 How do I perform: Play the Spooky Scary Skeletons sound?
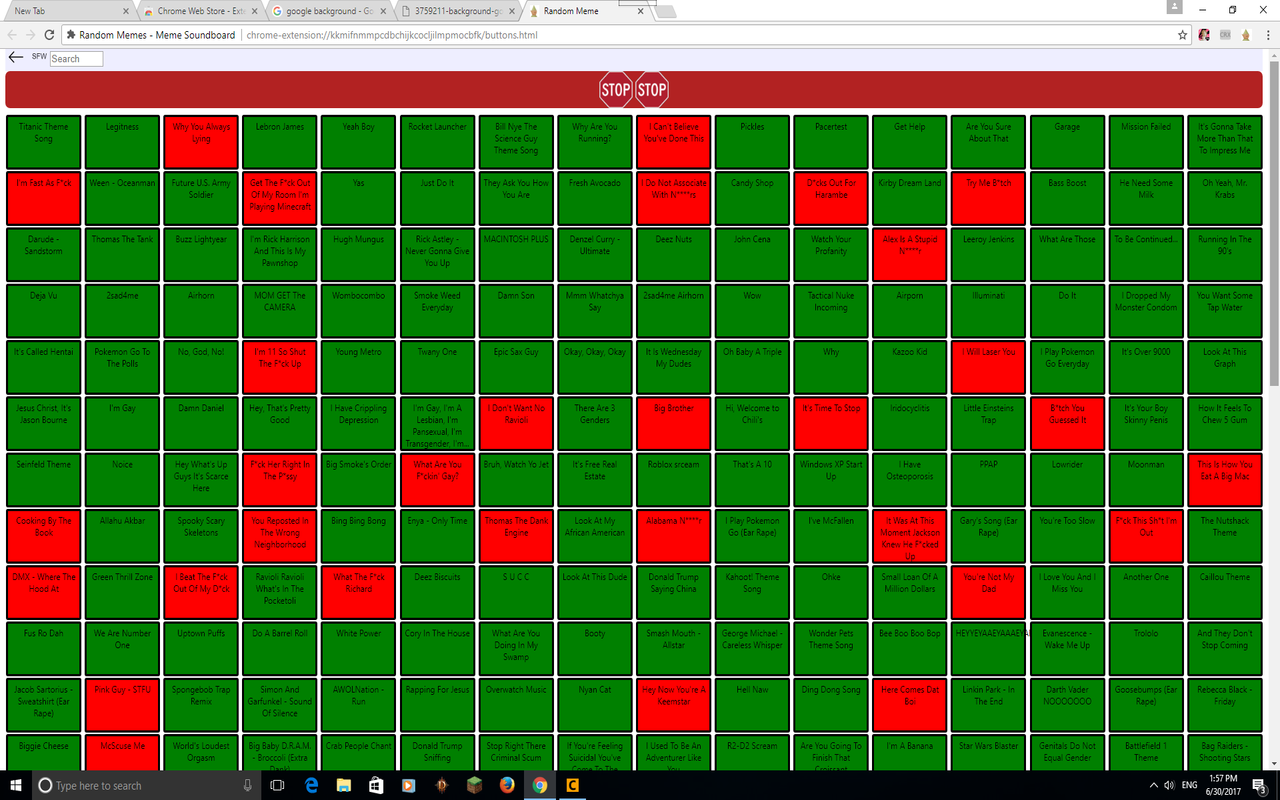pos(201,536)
